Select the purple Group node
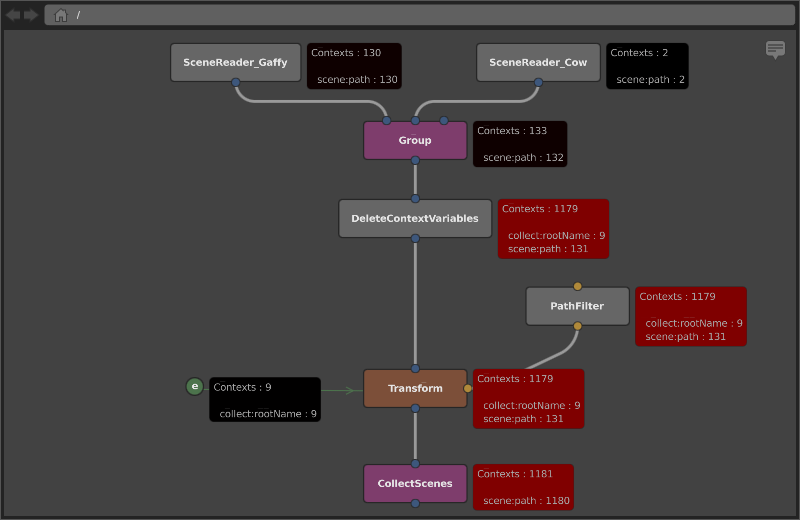800x520 pixels. [x=415, y=140]
